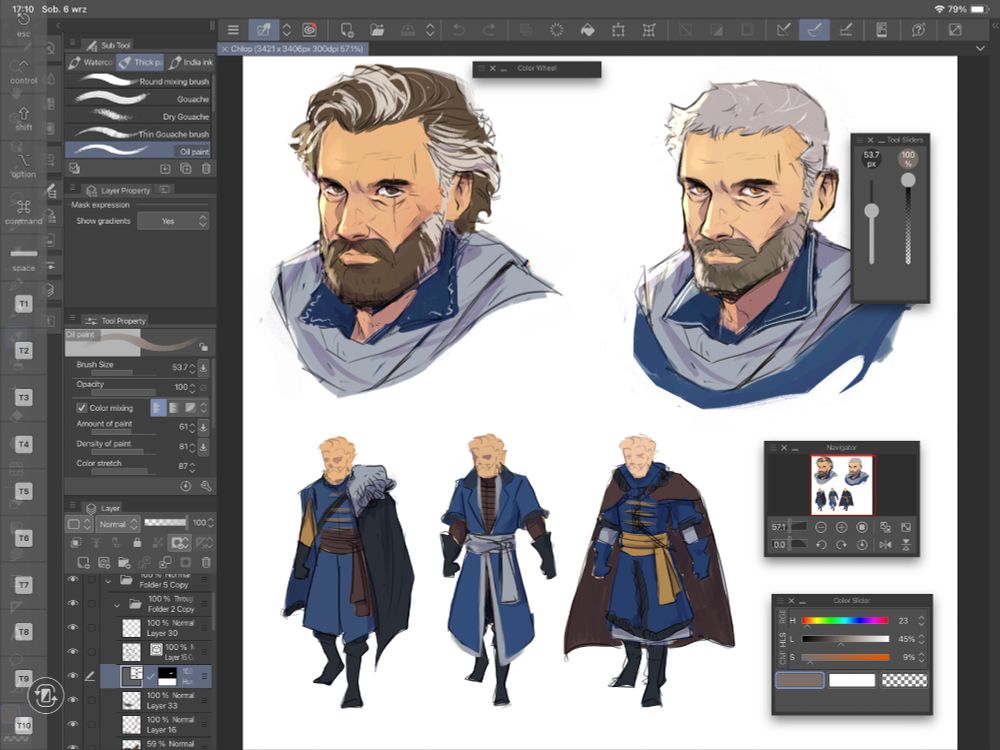
Task: Click the Luminosity percentage stepper arrows
Action: pos(921,638)
